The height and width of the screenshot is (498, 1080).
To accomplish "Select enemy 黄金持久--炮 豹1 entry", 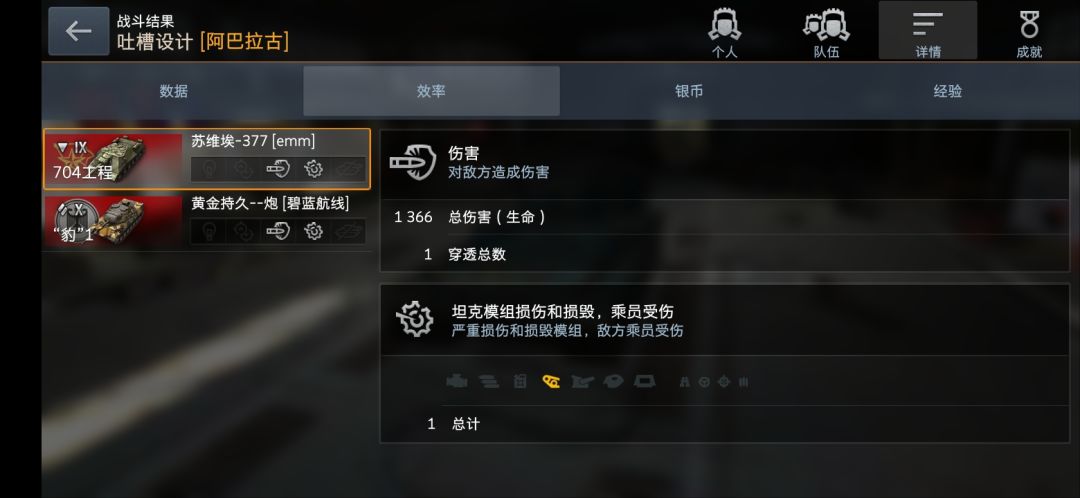I will (207, 221).
